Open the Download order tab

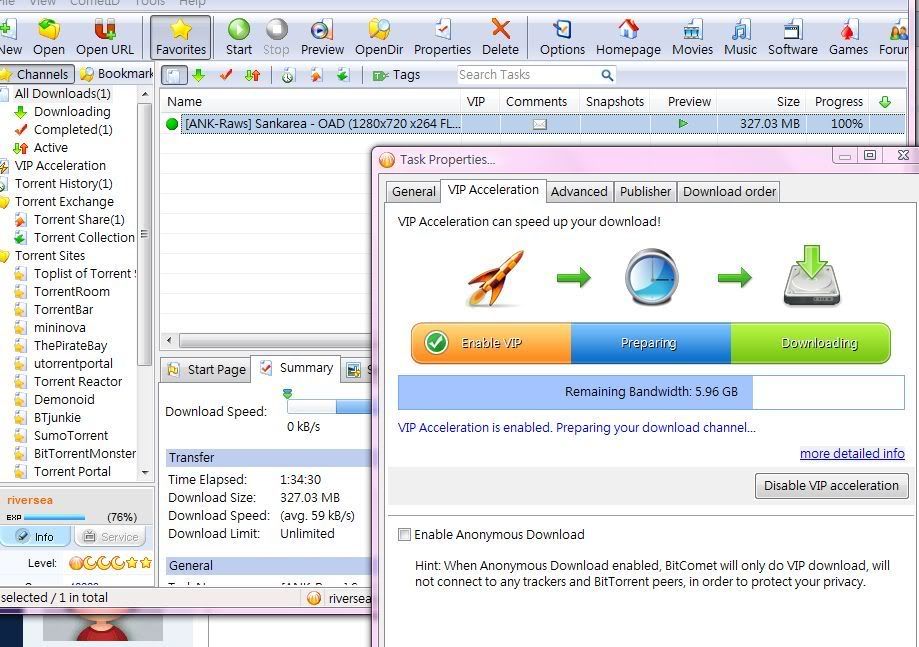[729, 192]
